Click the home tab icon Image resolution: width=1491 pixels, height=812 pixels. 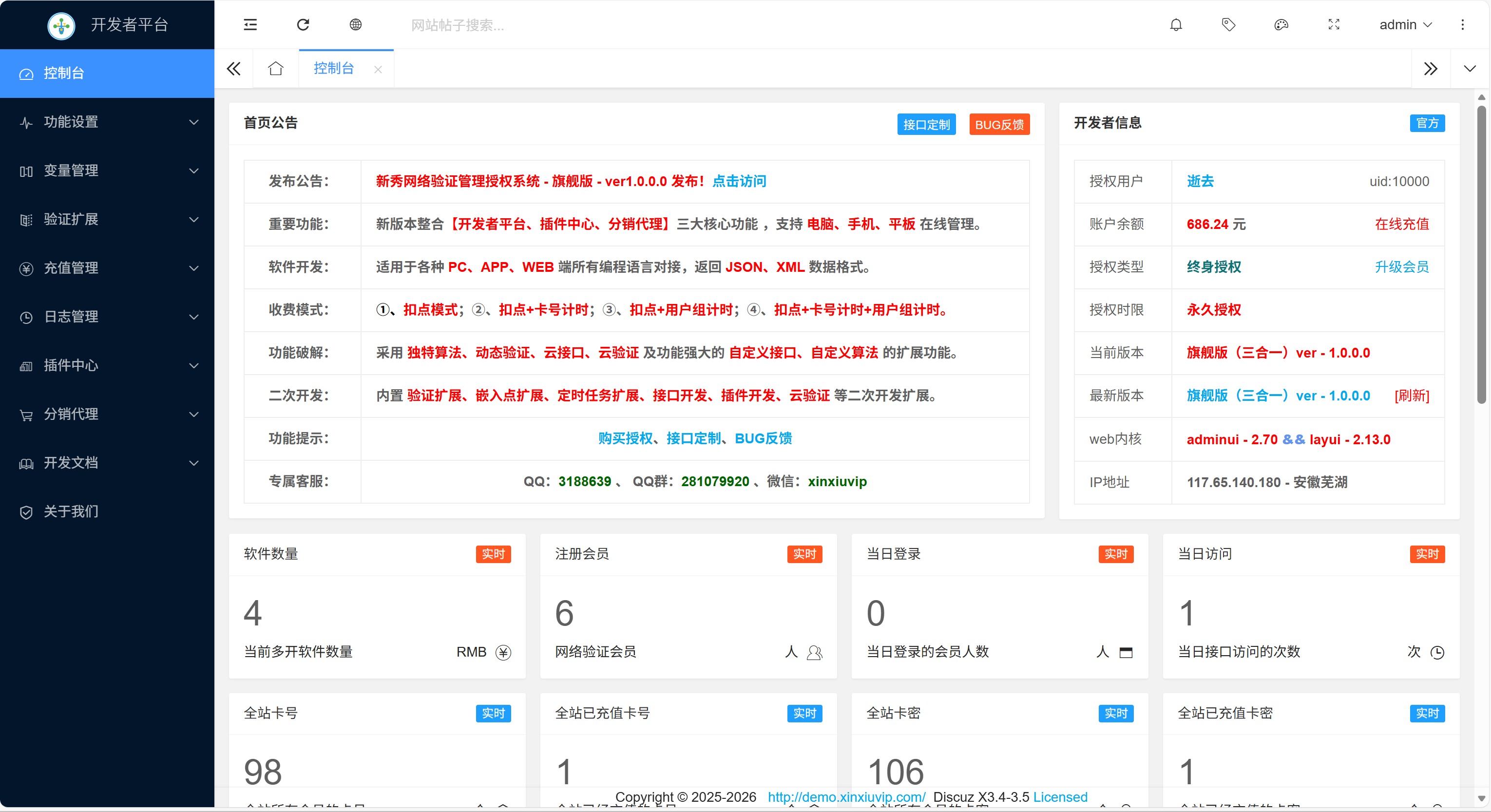275,68
